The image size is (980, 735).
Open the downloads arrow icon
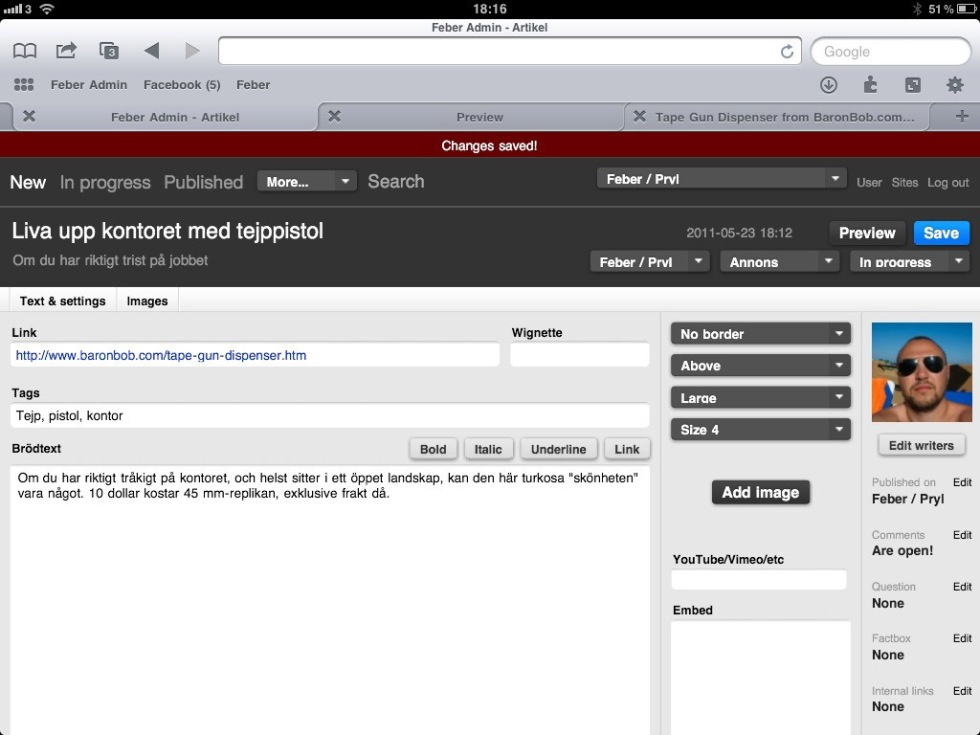point(828,85)
